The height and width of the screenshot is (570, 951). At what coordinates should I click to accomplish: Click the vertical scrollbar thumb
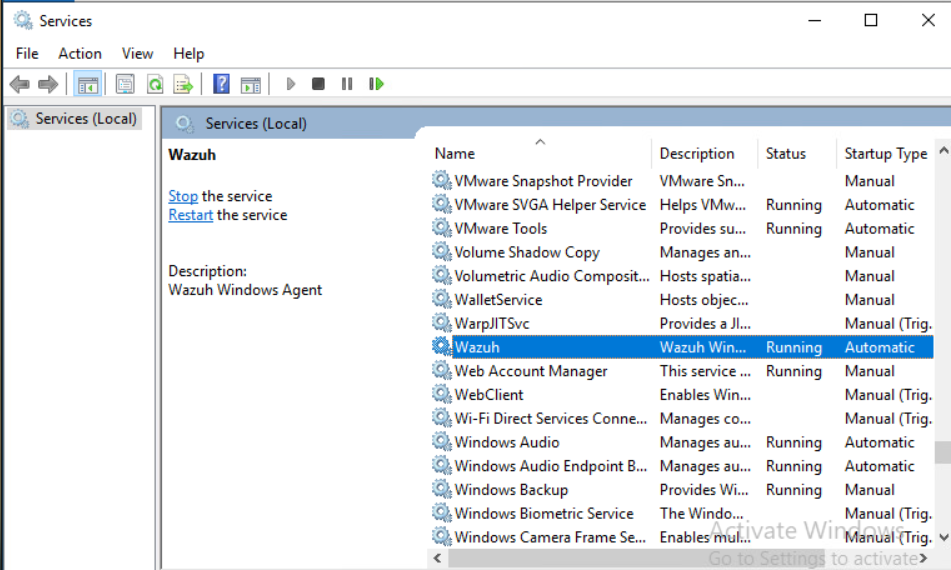pyautogui.click(x=943, y=452)
